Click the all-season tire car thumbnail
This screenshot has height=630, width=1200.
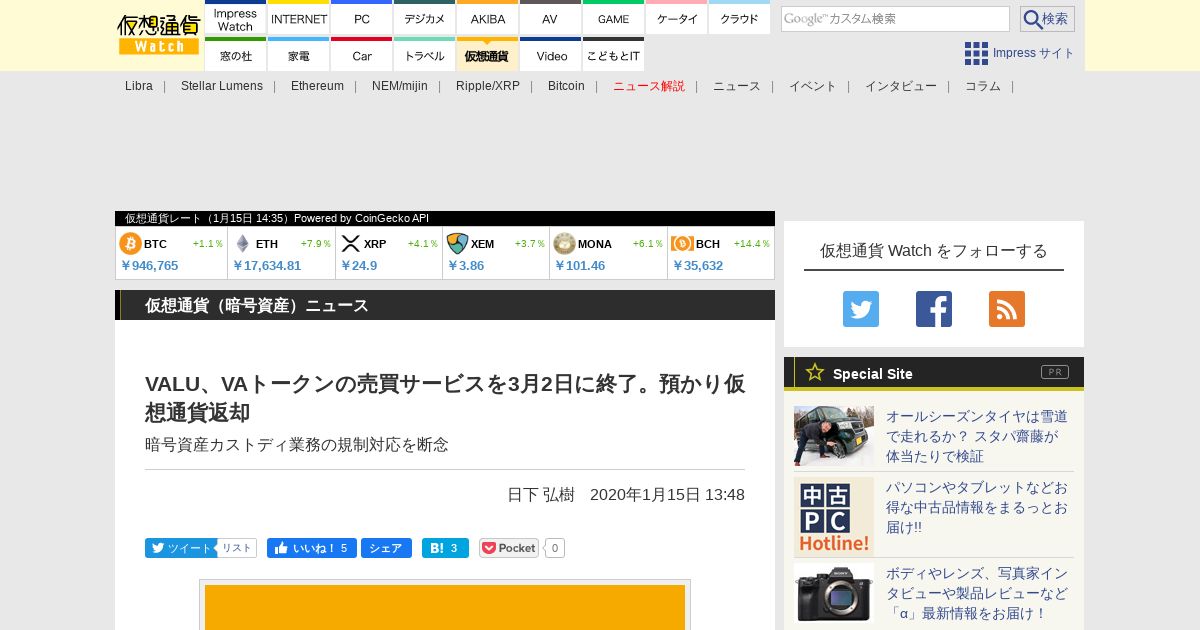pos(834,436)
